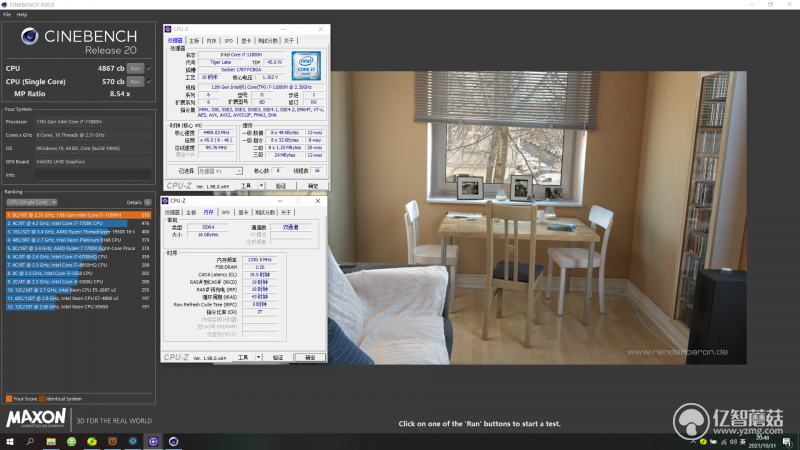Click memory frequency value 1330.5 MHz
Viewport: 800px width, 450px height.
[260, 260]
